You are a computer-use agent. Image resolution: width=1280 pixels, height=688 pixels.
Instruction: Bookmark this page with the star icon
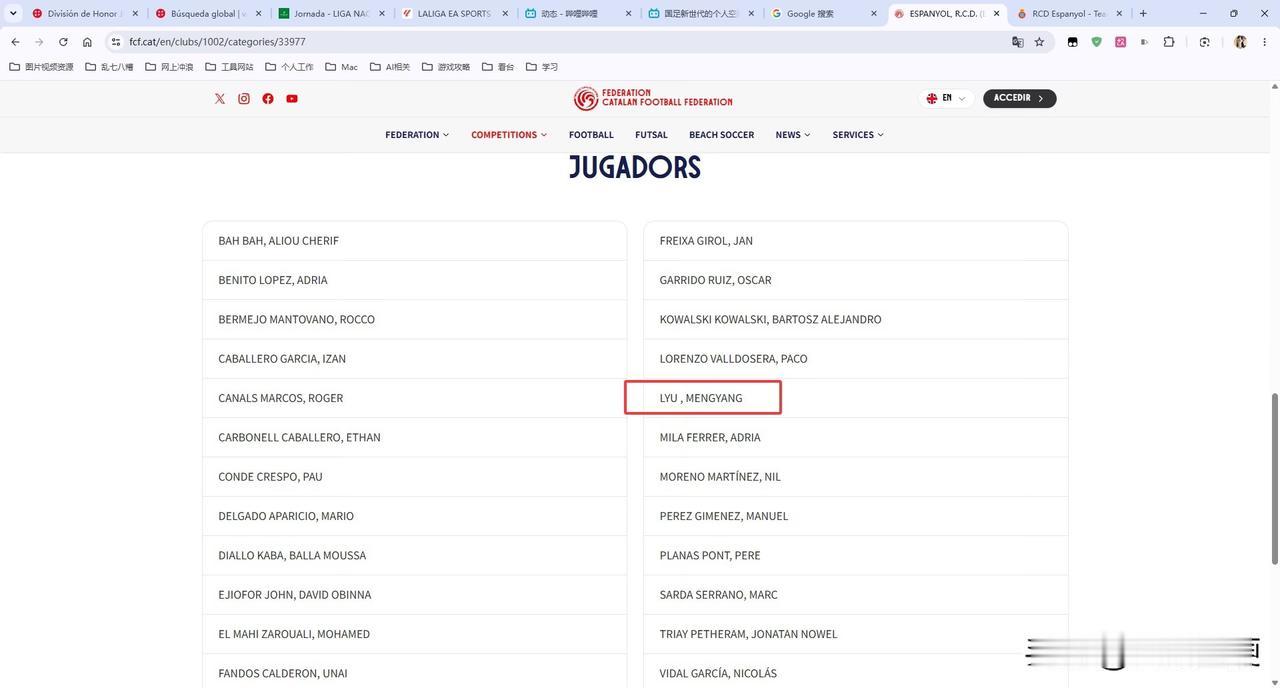point(1039,42)
